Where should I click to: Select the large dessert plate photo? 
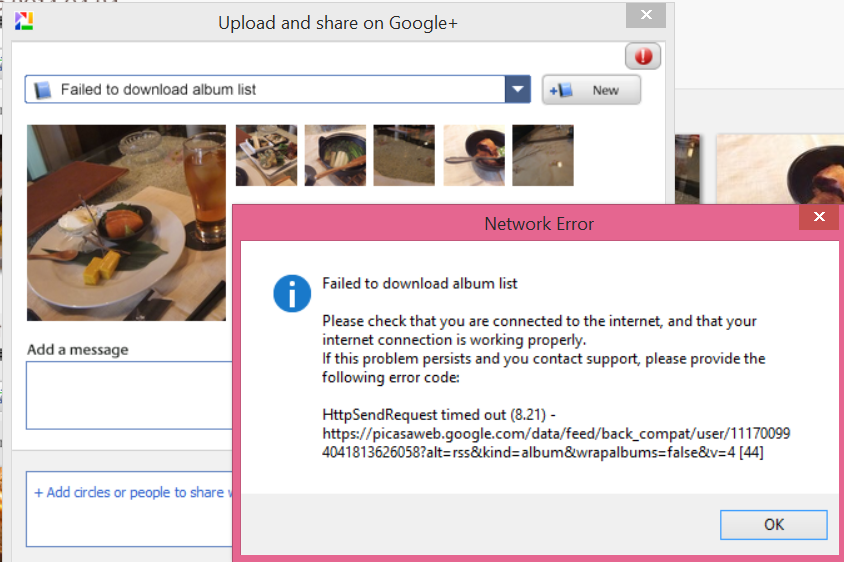point(126,223)
